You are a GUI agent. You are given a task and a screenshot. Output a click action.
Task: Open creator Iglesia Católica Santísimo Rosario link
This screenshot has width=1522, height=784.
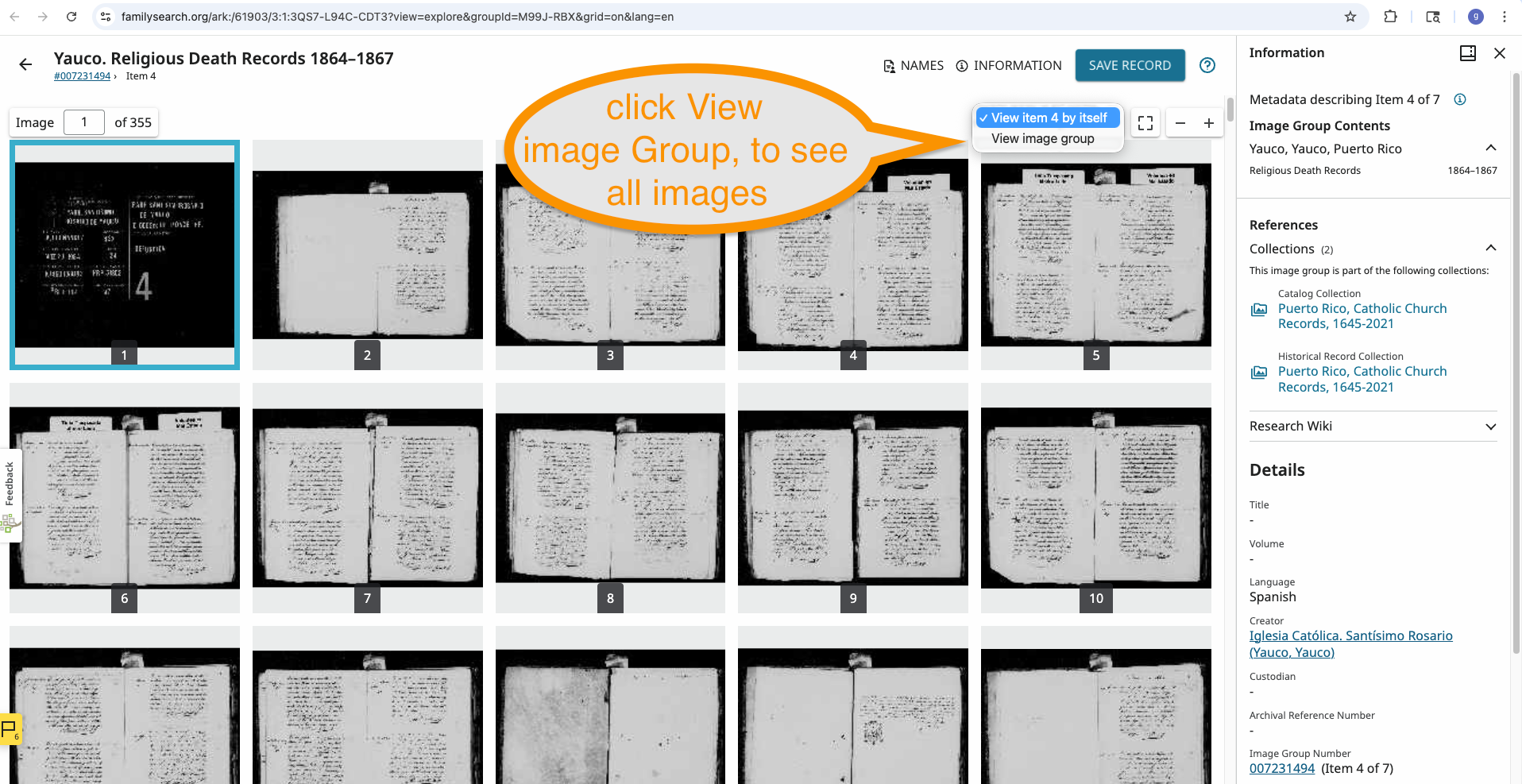[x=1350, y=644]
